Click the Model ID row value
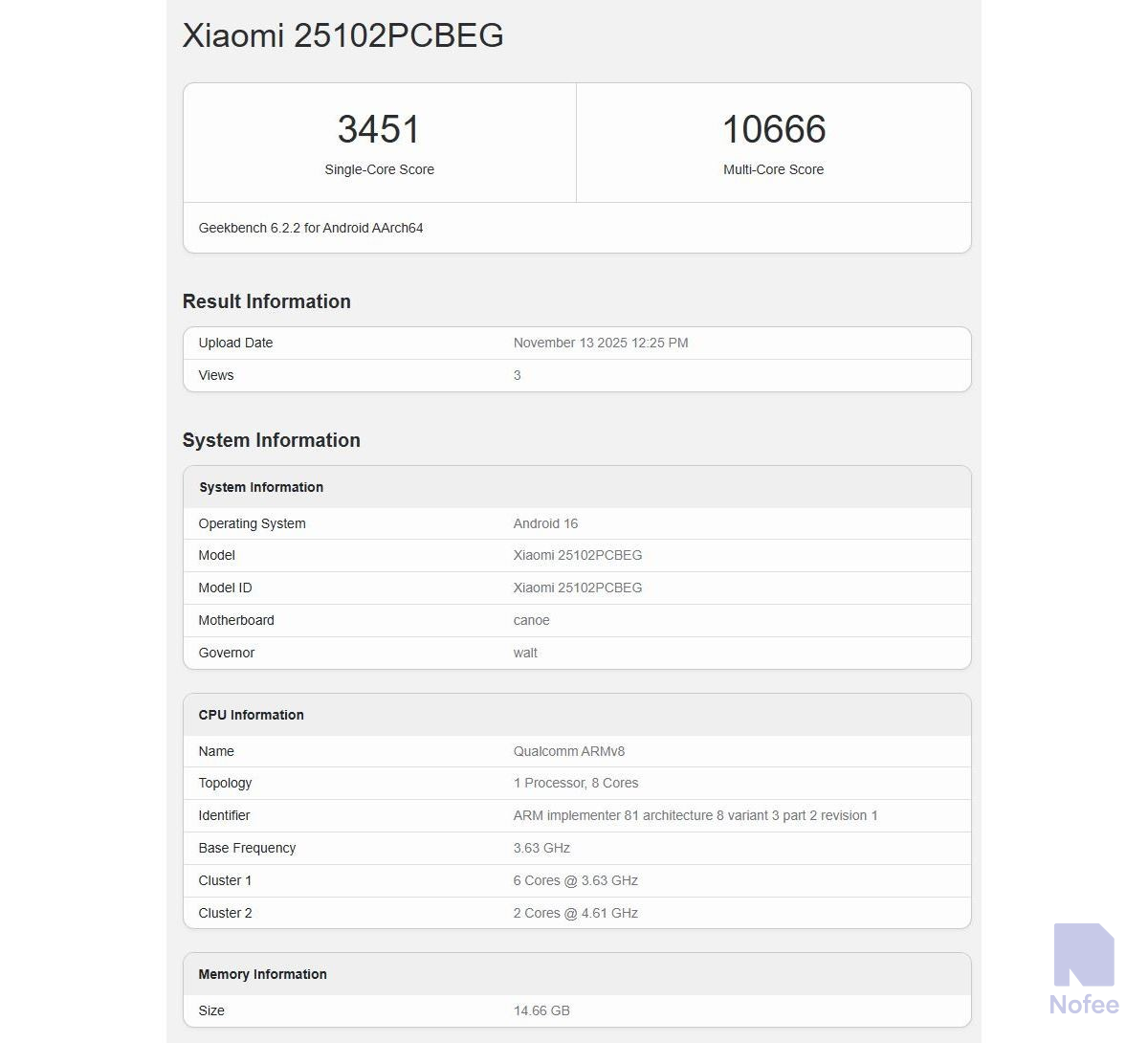 click(577, 588)
